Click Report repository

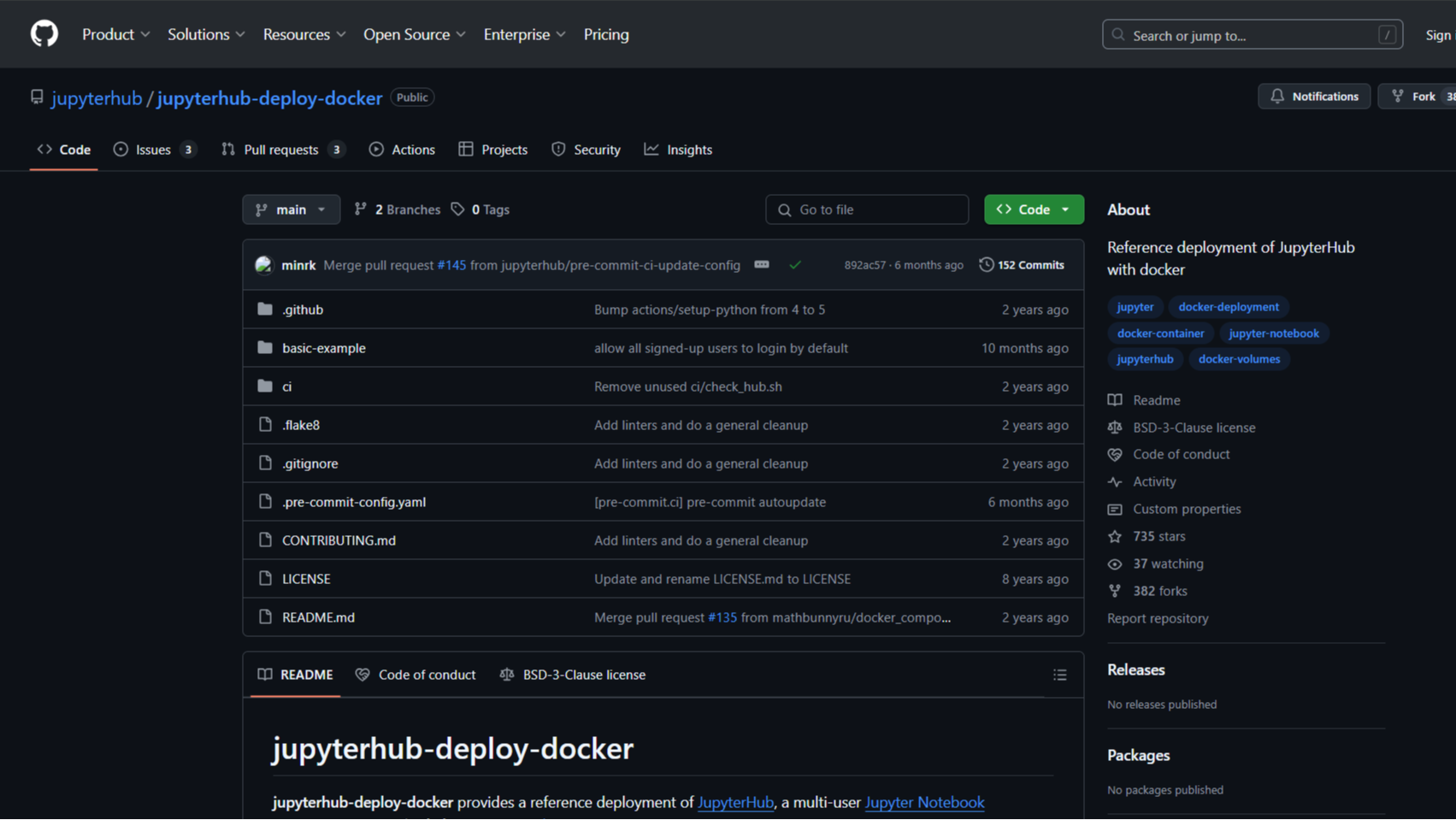1158,618
